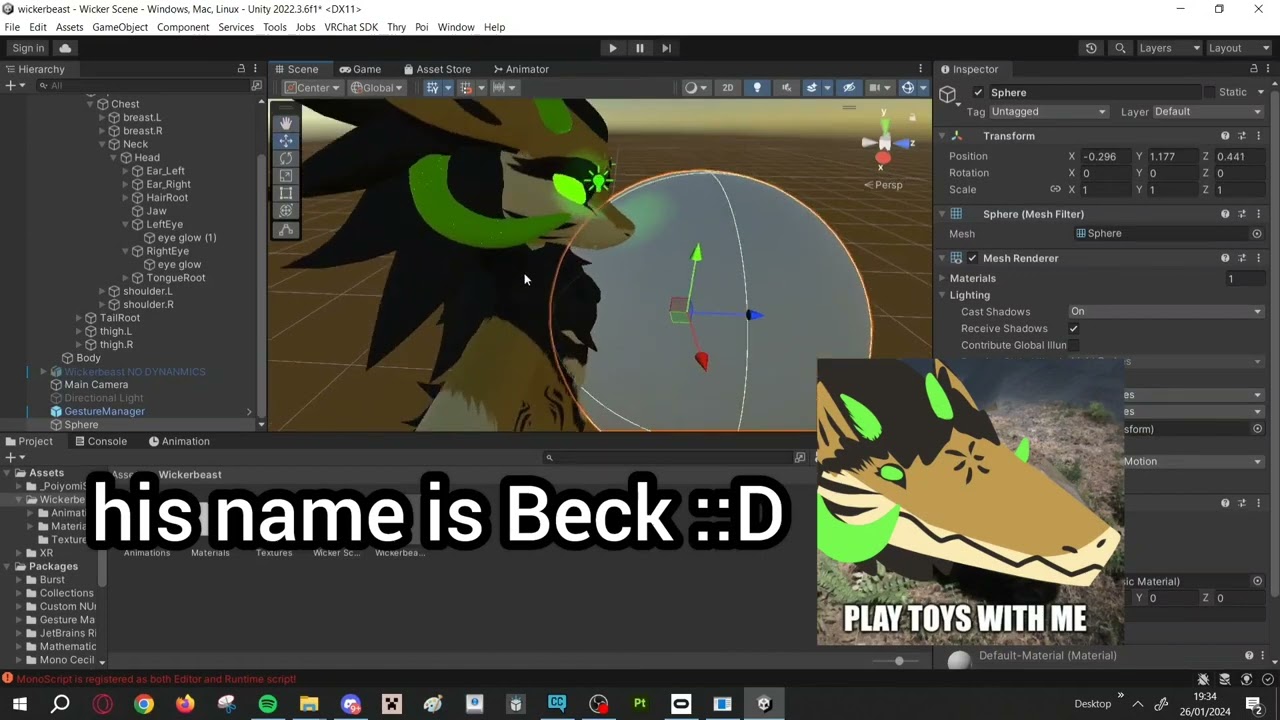Click the Step frame button
1280x720 pixels.
click(666, 48)
